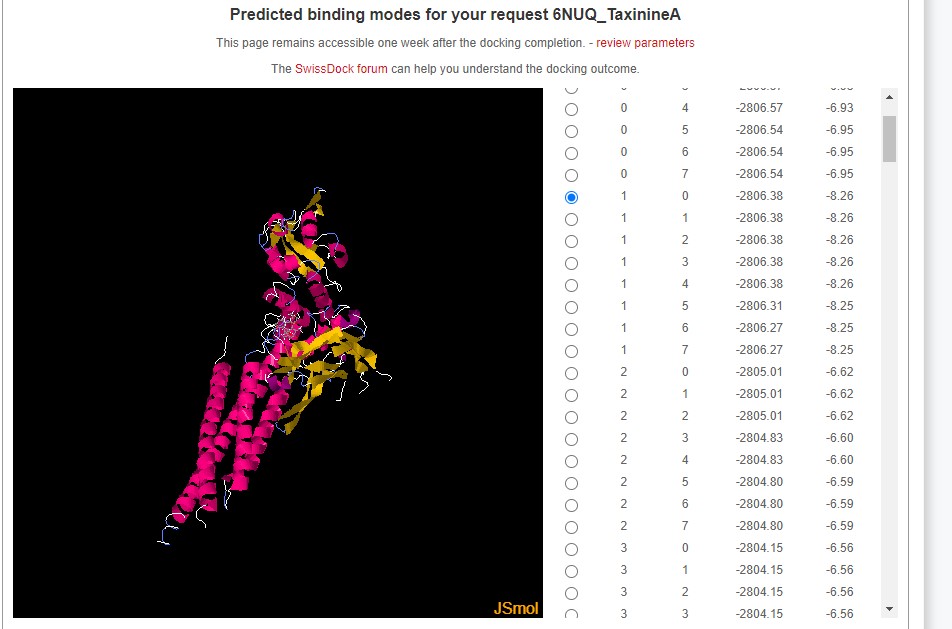This screenshot has width=952, height=629.
Task: Select radio button for cluster 3 element 0
Action: 571,549
